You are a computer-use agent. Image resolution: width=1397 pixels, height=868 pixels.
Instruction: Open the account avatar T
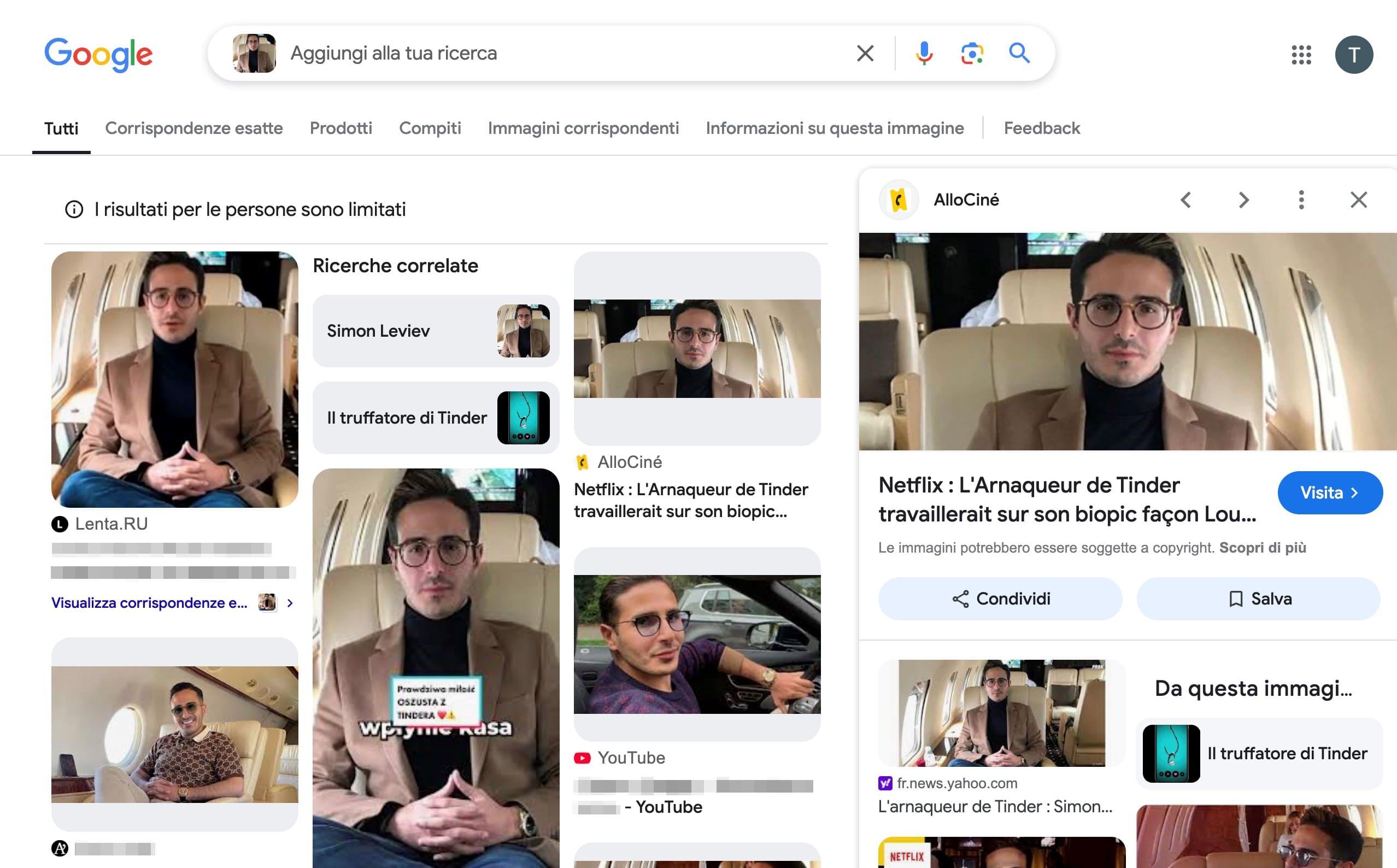coord(1353,55)
